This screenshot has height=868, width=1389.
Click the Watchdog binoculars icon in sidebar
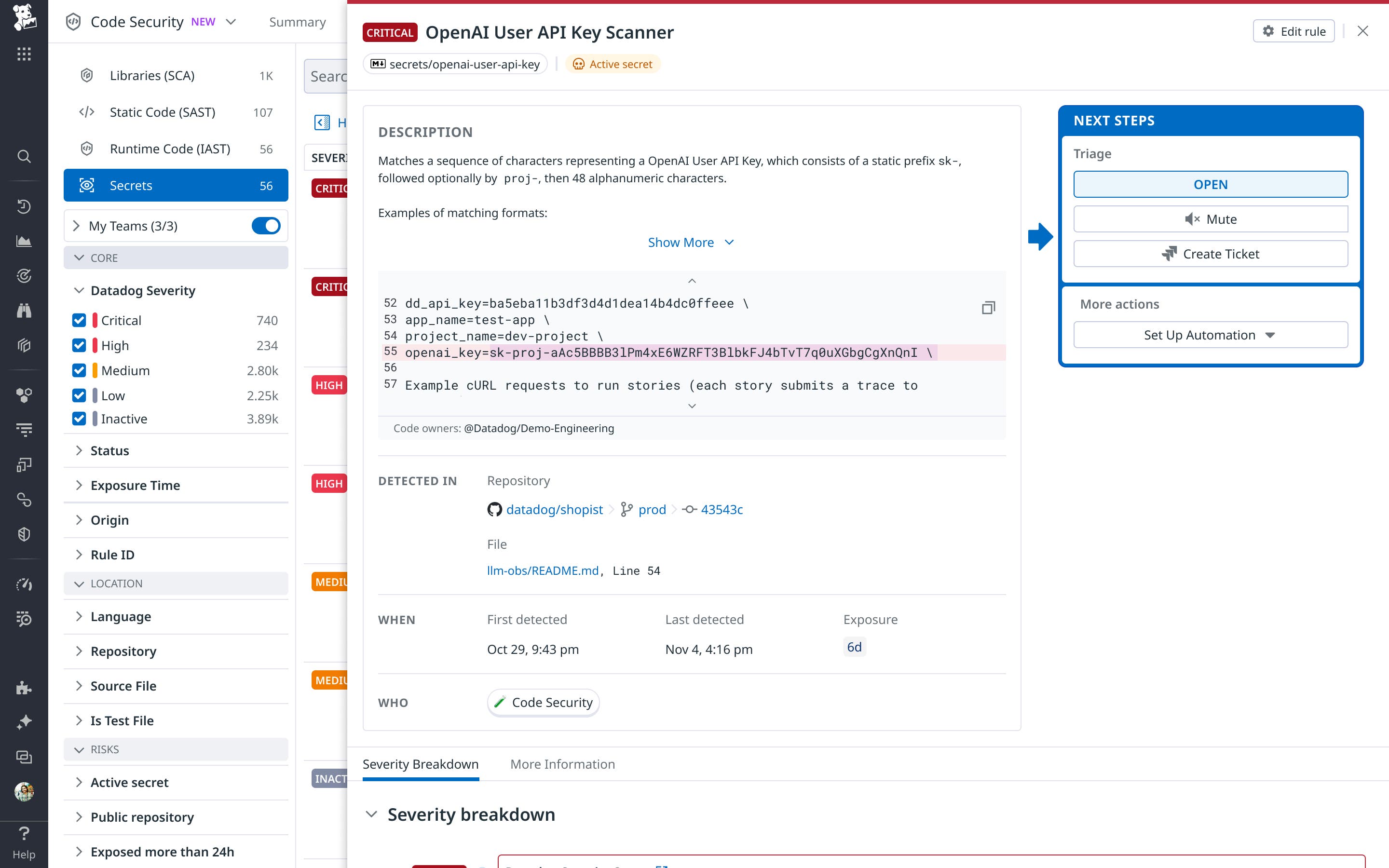point(24,310)
